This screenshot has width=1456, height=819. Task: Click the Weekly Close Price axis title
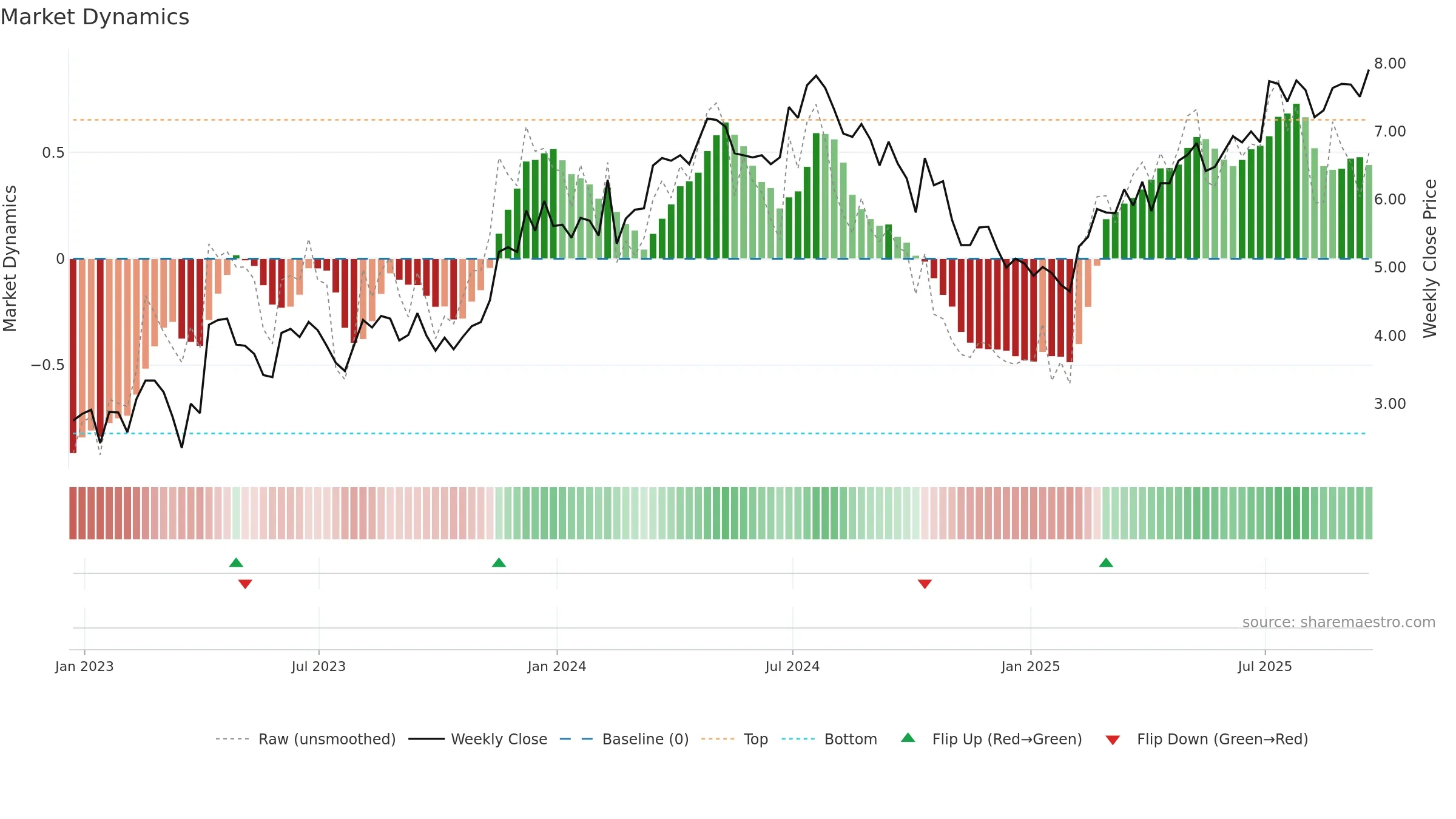pos(1430,258)
